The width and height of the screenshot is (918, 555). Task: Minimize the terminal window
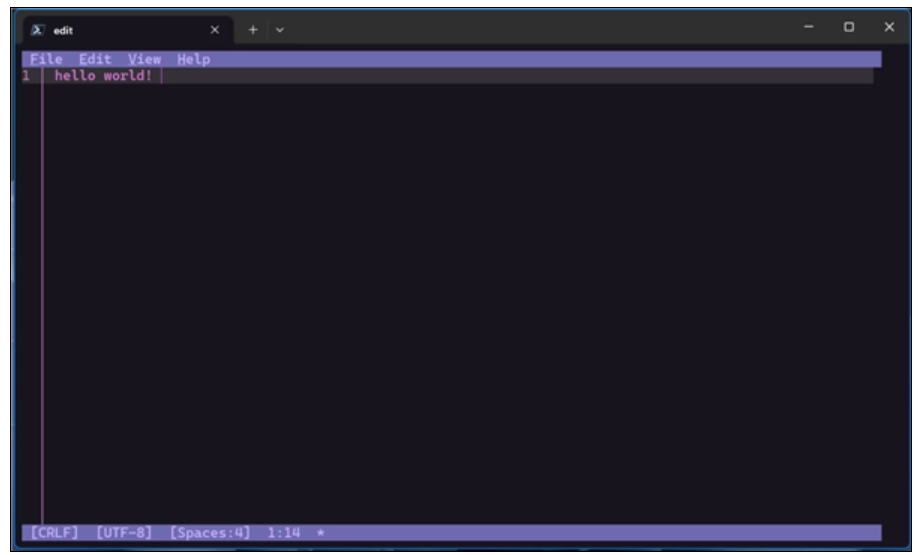(x=809, y=27)
